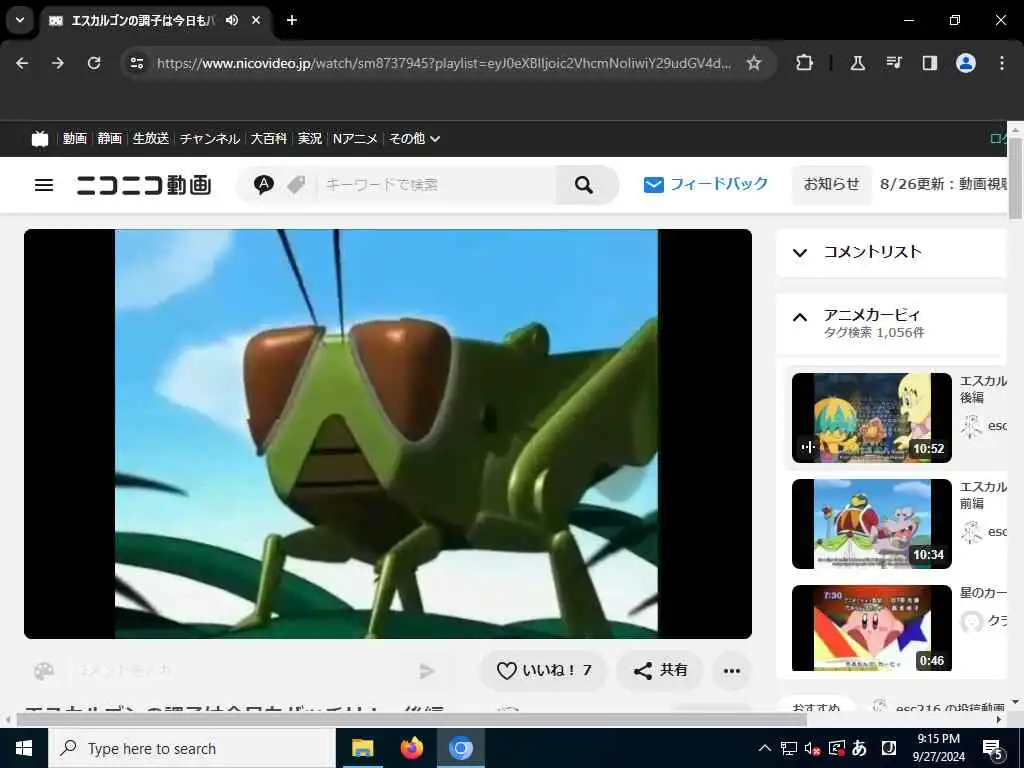Select keyword search mode icon
The width and height of the screenshot is (1024, 768).
pos(263,185)
